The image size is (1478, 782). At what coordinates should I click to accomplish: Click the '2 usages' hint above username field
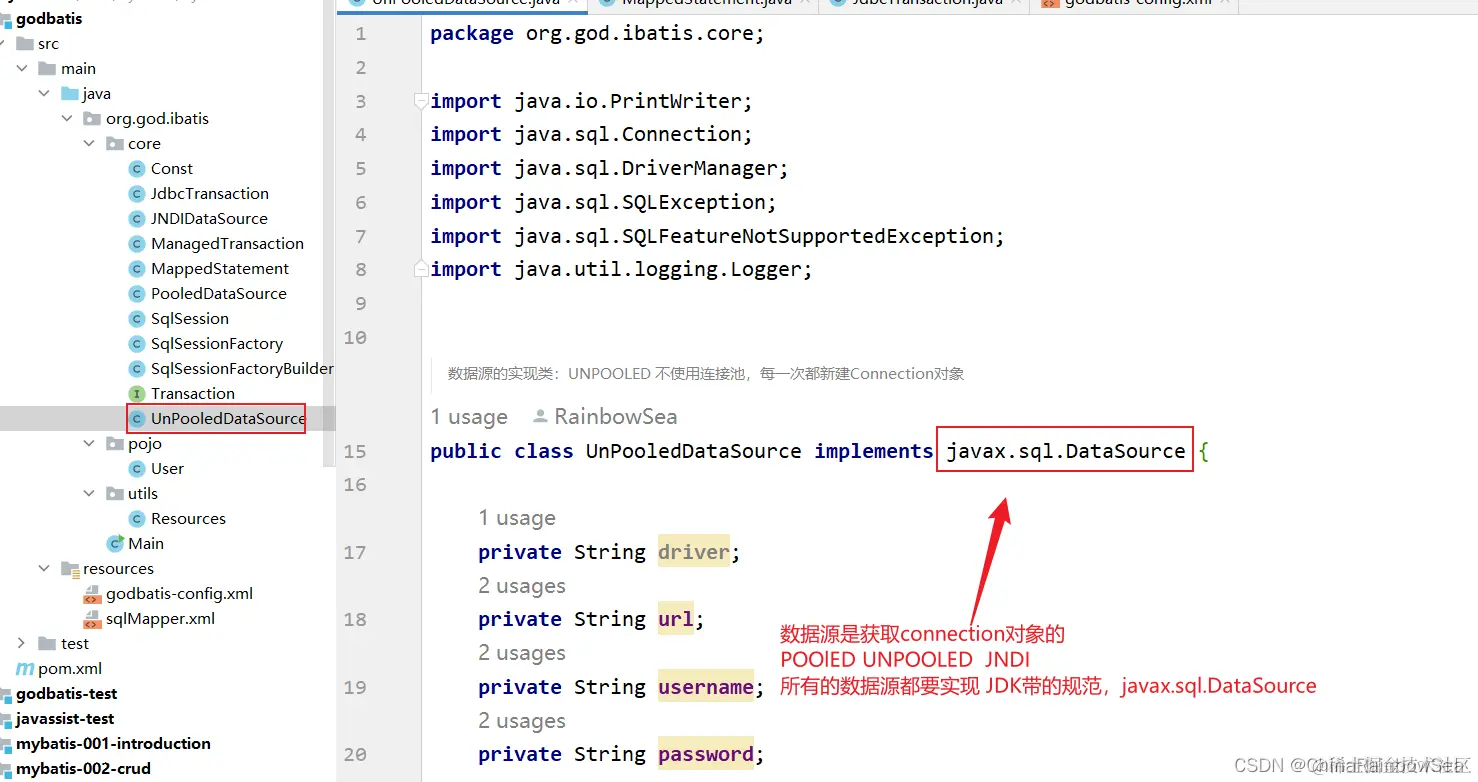point(522,653)
